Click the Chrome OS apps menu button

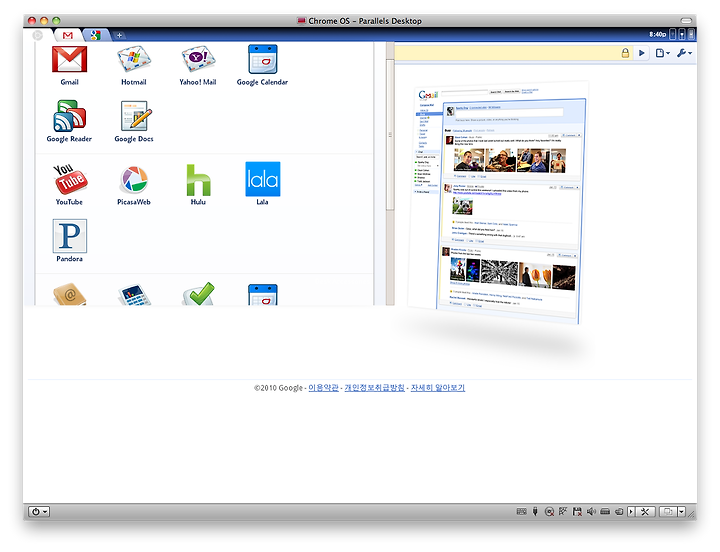[38, 35]
